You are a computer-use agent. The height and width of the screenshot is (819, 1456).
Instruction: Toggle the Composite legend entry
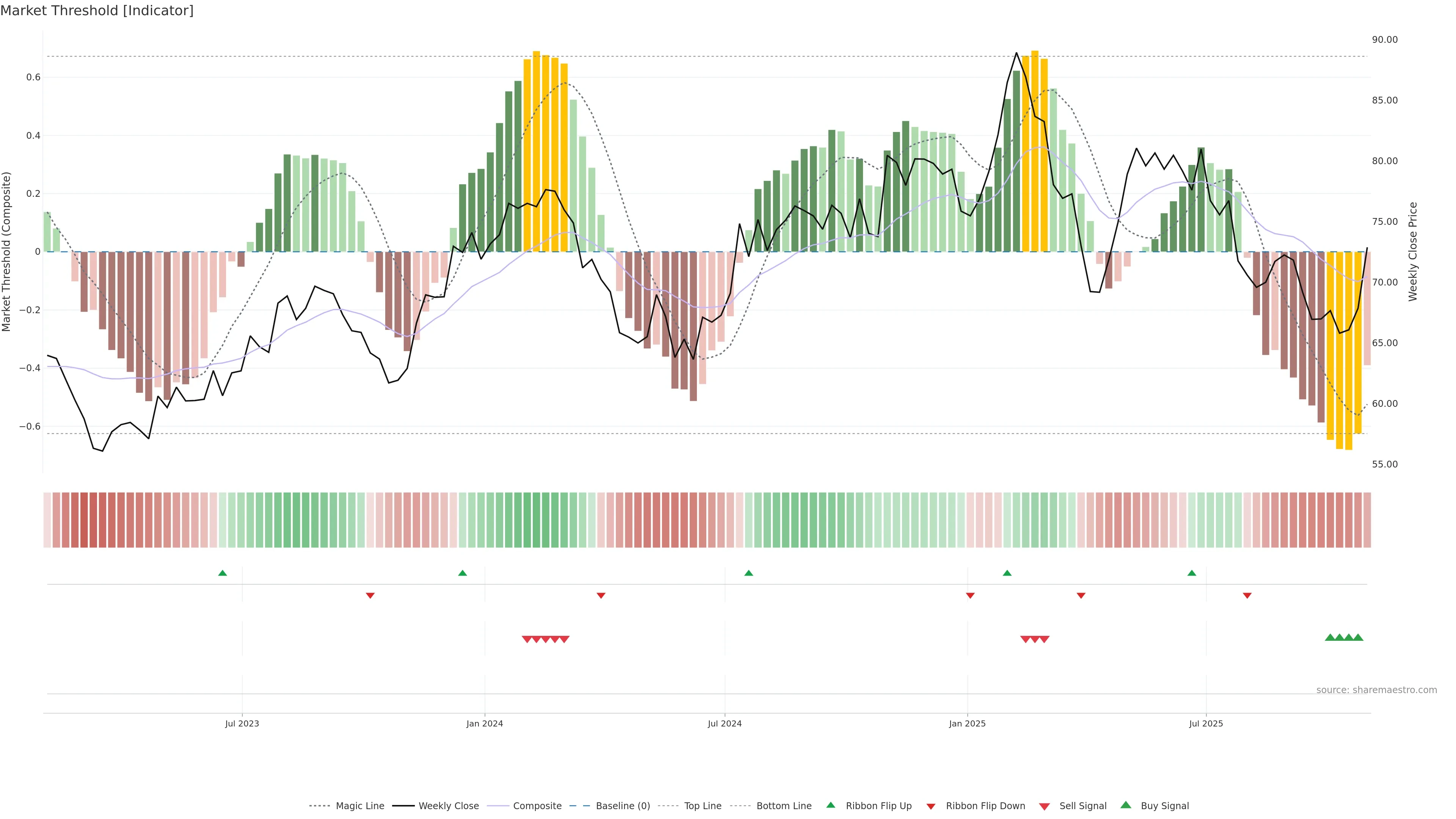(537, 806)
